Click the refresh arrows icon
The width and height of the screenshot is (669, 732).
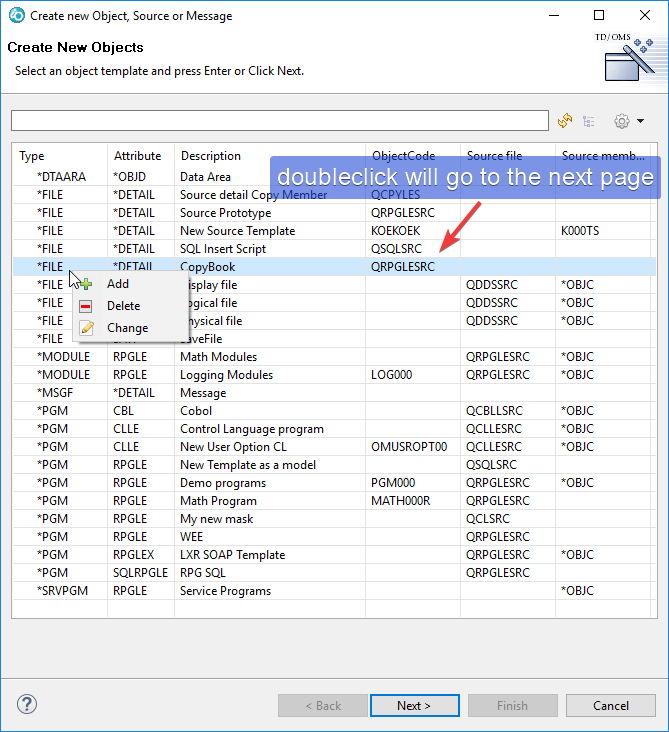coord(565,121)
